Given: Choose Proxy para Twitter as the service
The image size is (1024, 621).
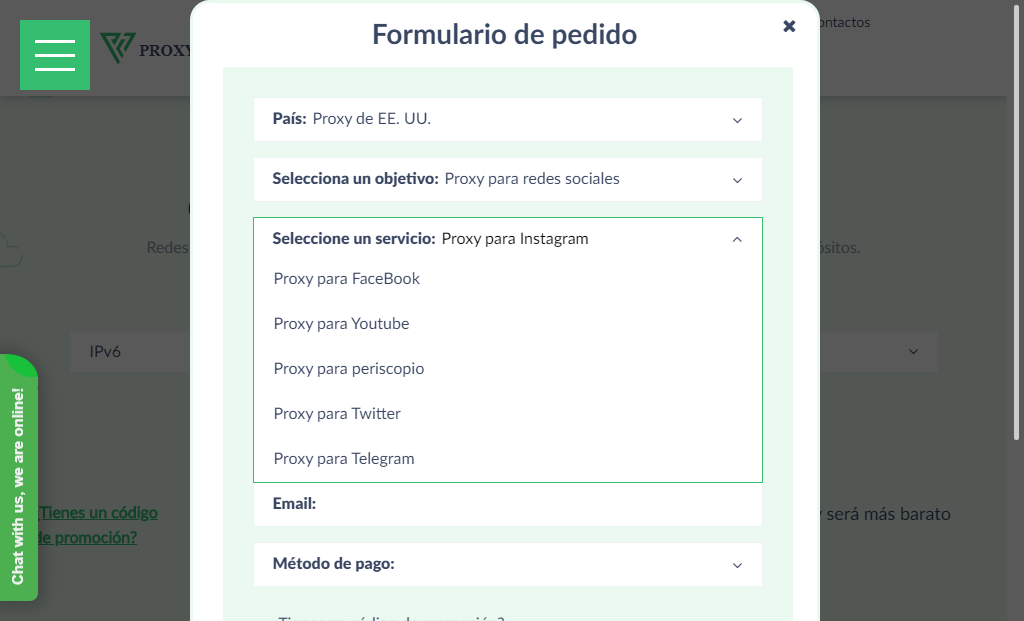Looking at the screenshot, I should 337,413.
